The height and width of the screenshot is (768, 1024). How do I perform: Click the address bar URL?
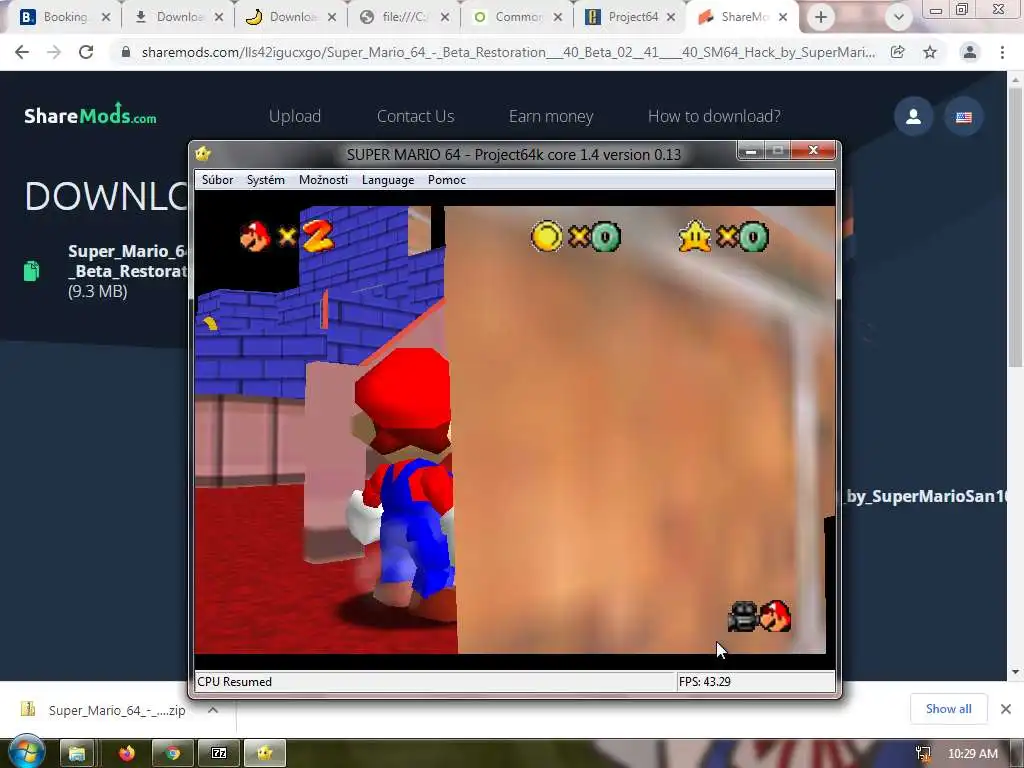pos(508,52)
